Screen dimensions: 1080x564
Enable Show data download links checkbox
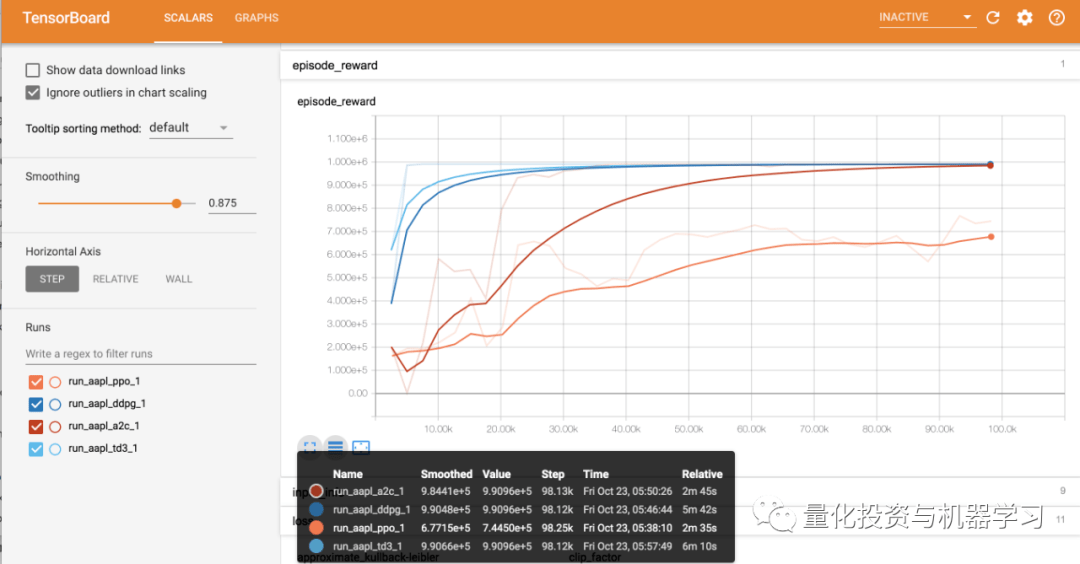click(33, 70)
